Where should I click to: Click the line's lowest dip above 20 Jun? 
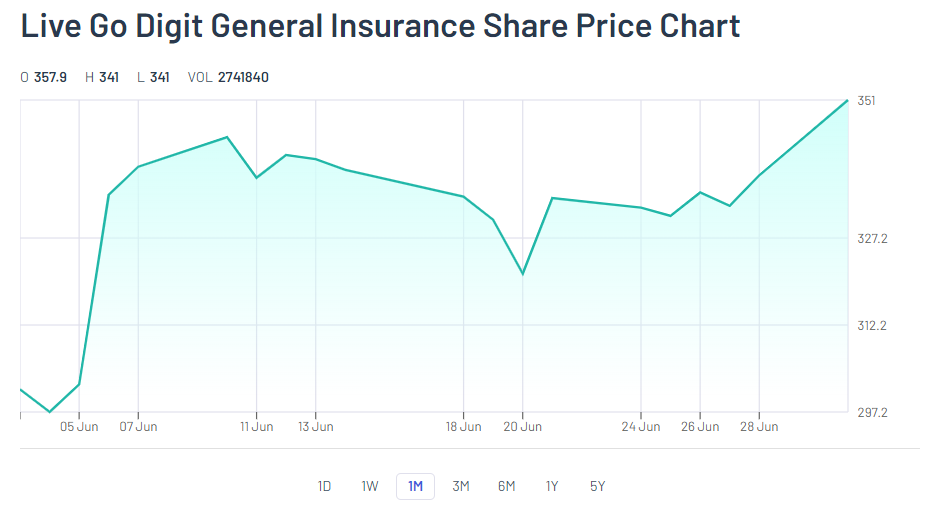point(523,274)
